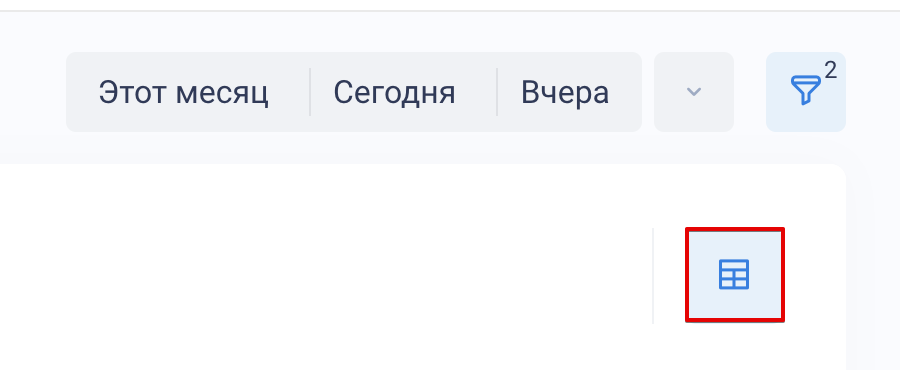Toggle the active filters panel
The width and height of the screenshot is (900, 370).
(x=805, y=92)
